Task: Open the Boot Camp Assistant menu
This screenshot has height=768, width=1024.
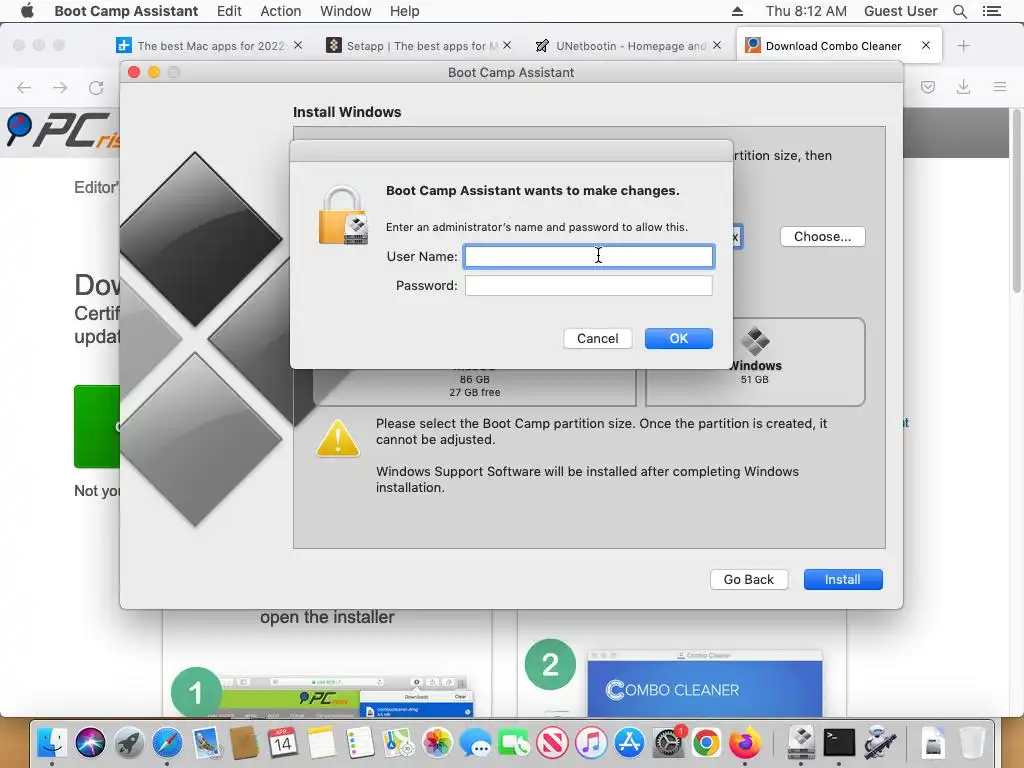Action: click(126, 11)
